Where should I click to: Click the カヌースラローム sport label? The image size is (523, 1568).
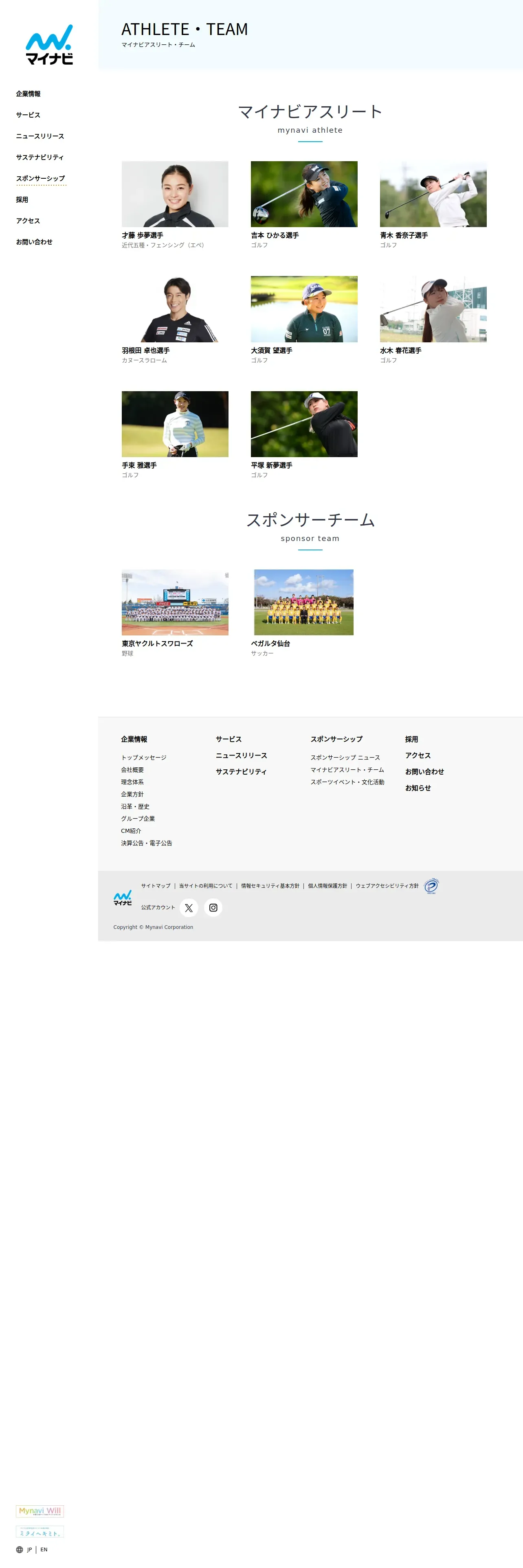[x=144, y=360]
